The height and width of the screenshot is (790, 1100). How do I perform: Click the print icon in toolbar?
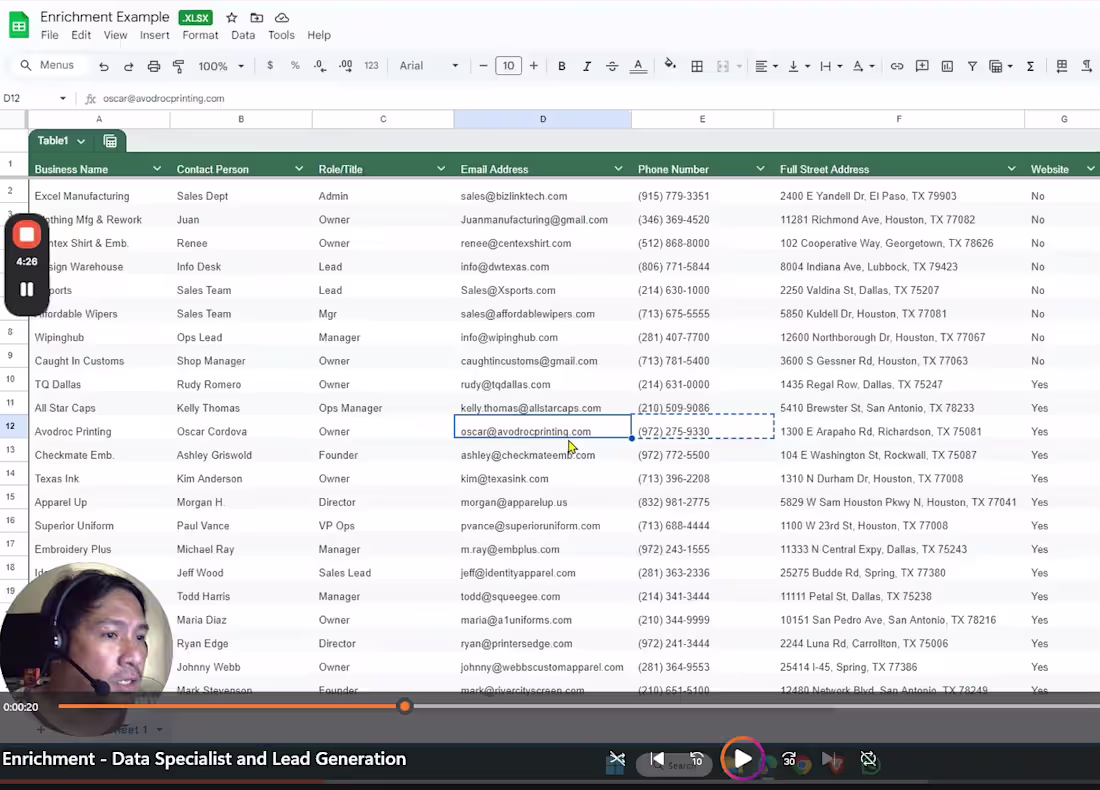tap(153, 66)
